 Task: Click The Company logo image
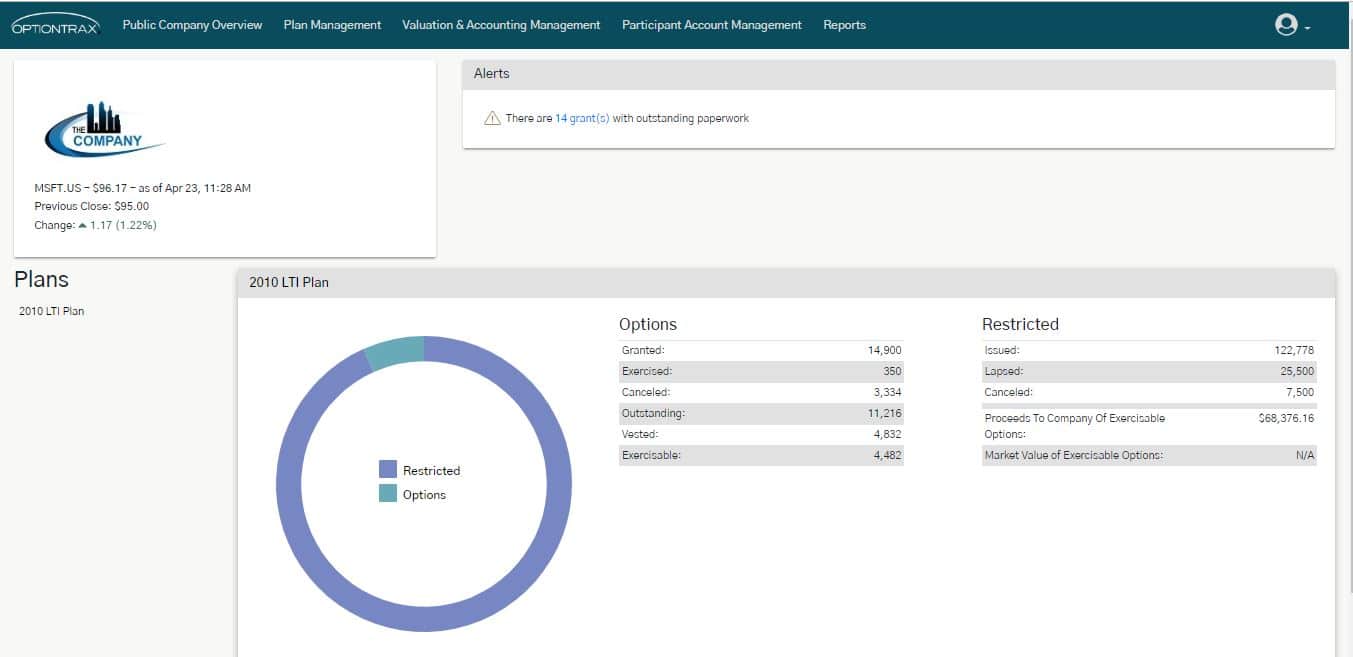point(105,130)
